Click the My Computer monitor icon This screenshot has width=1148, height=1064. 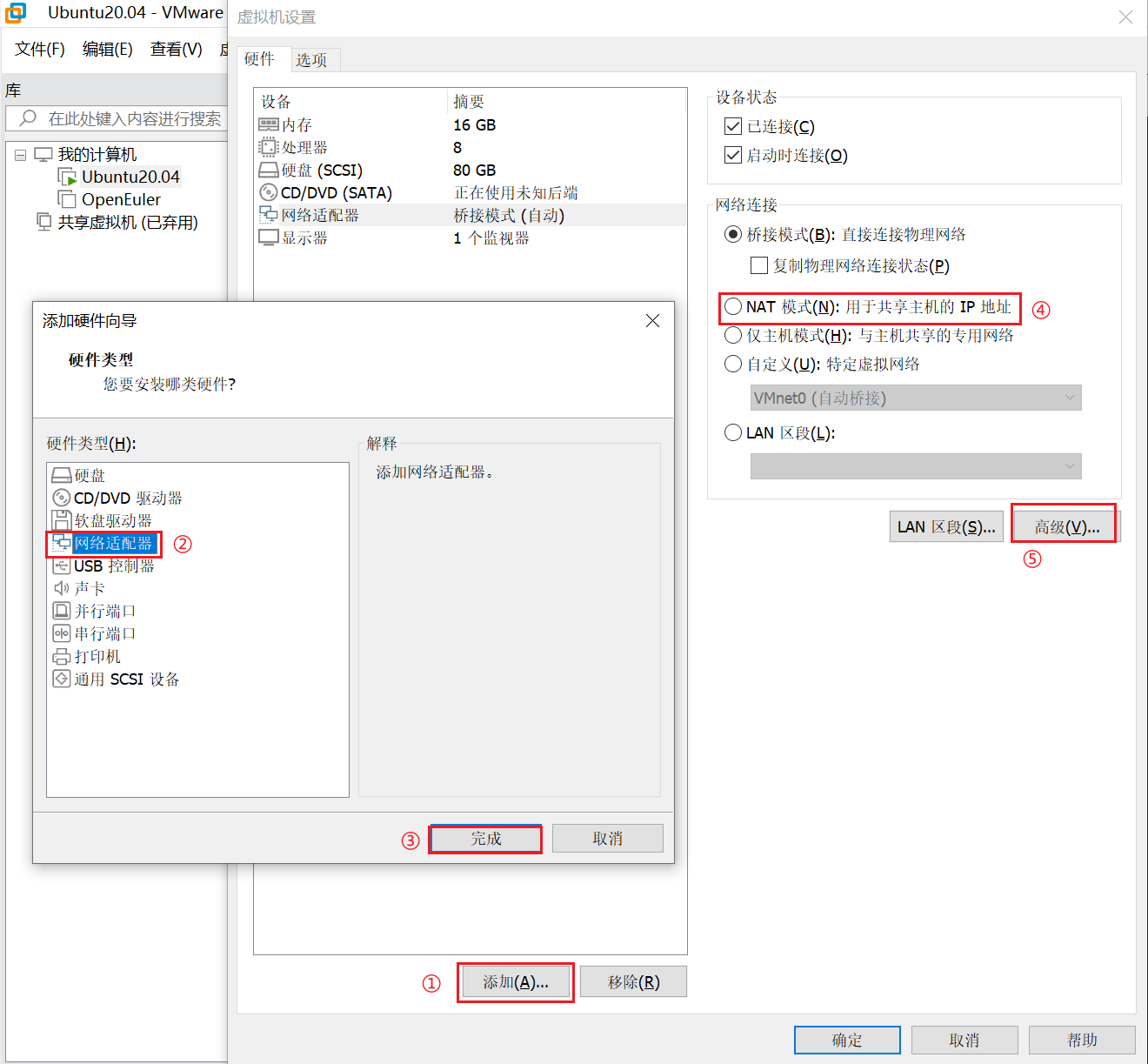click(43, 154)
